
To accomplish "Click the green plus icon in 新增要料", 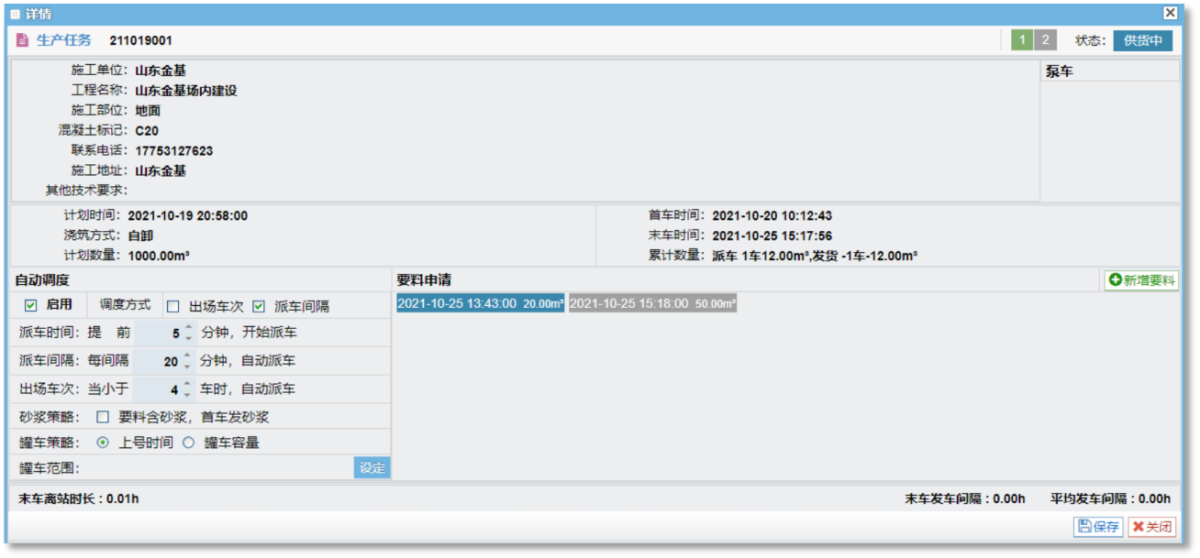I will pos(1114,281).
